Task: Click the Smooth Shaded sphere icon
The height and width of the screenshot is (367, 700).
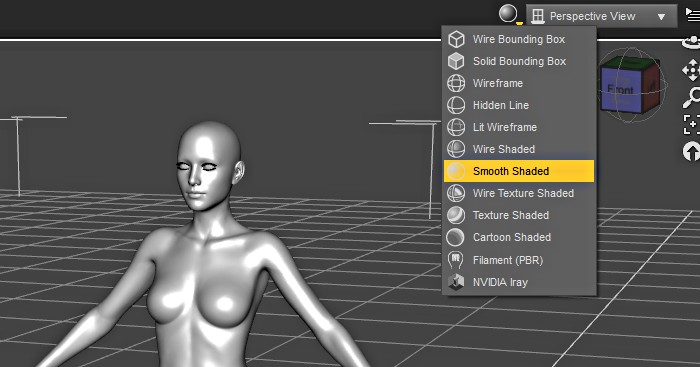Action: 456,171
